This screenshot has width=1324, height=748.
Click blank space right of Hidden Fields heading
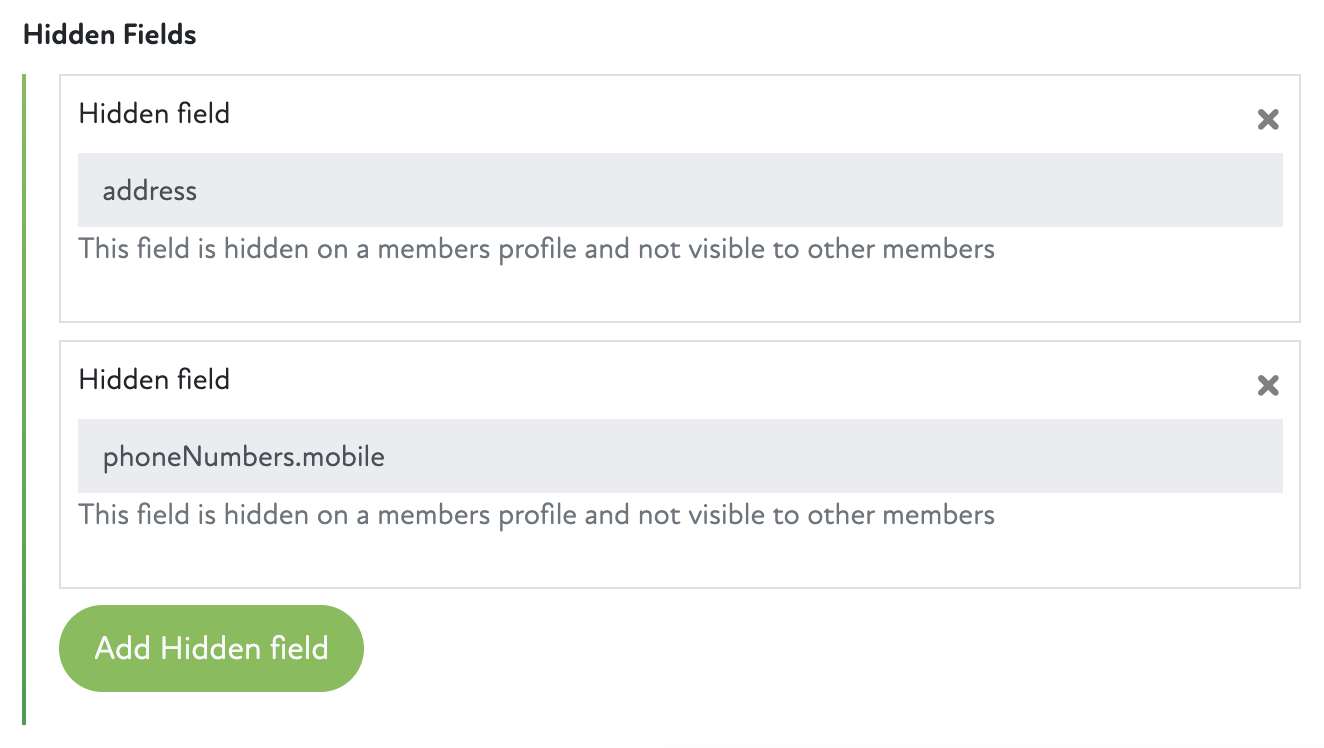click(700, 35)
